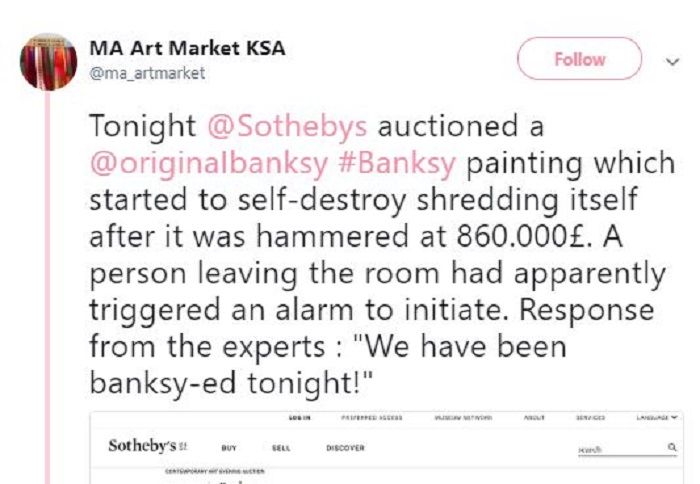
Task: Open MA Art Market KSA profile picture
Action: [x=48, y=62]
